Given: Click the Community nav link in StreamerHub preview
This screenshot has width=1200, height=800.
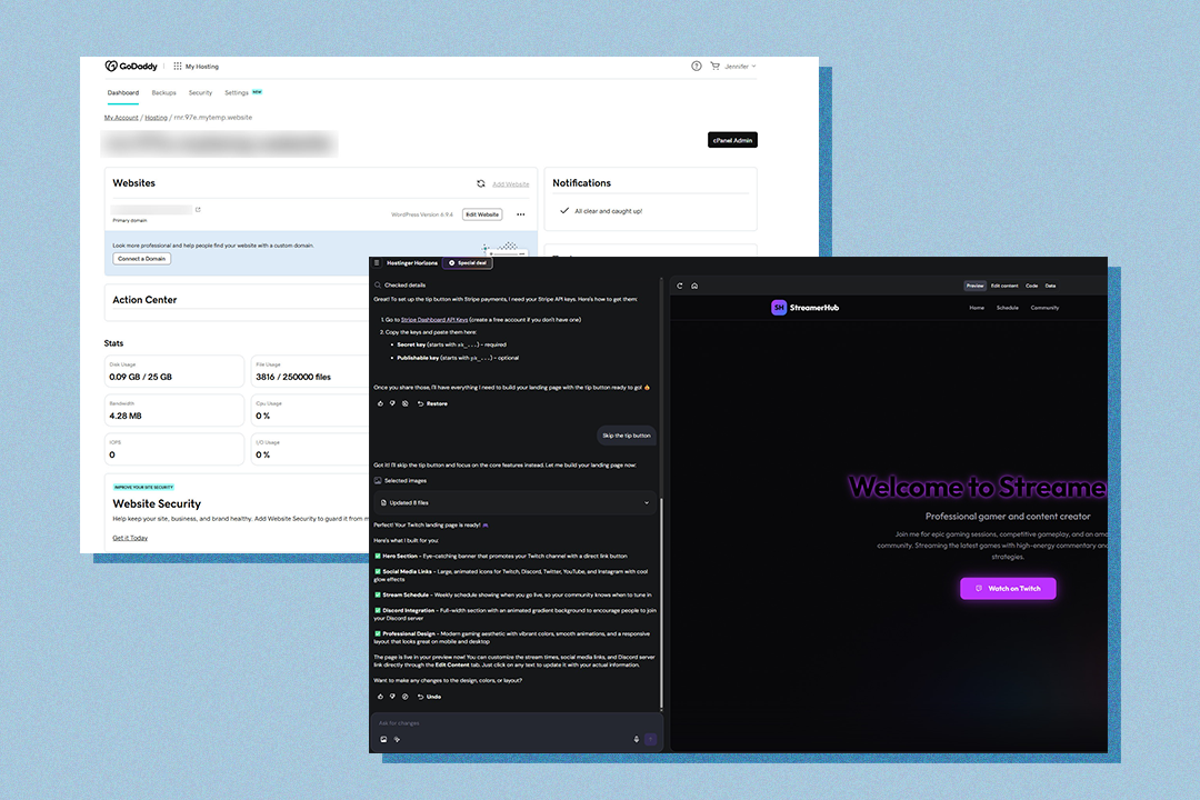Looking at the screenshot, I should pos(1045,308).
